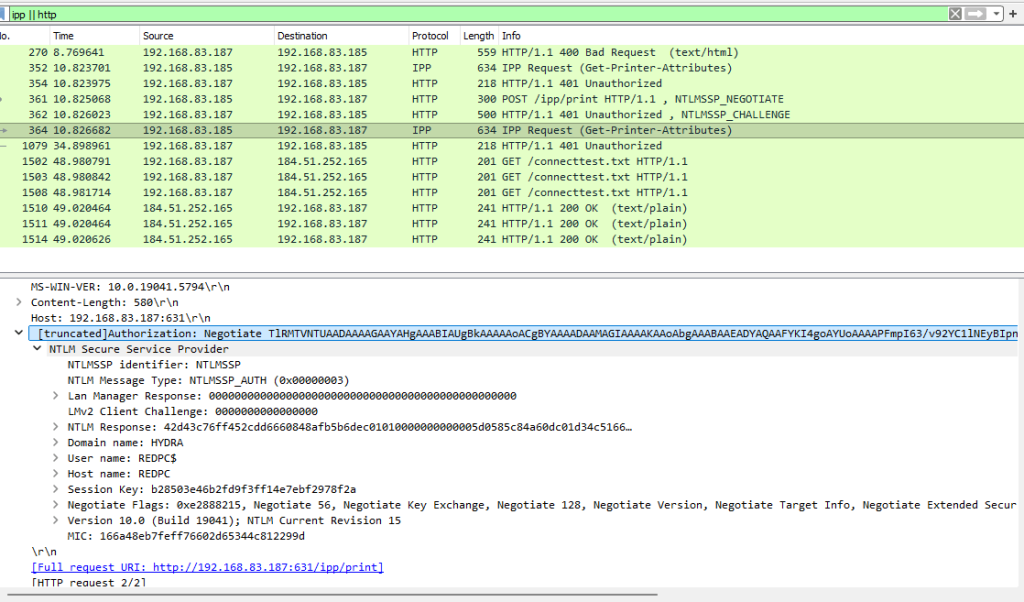Click inside the 'ipp || http' filter field
Viewport: 1024px width, 602px height.
click(x=400, y=14)
